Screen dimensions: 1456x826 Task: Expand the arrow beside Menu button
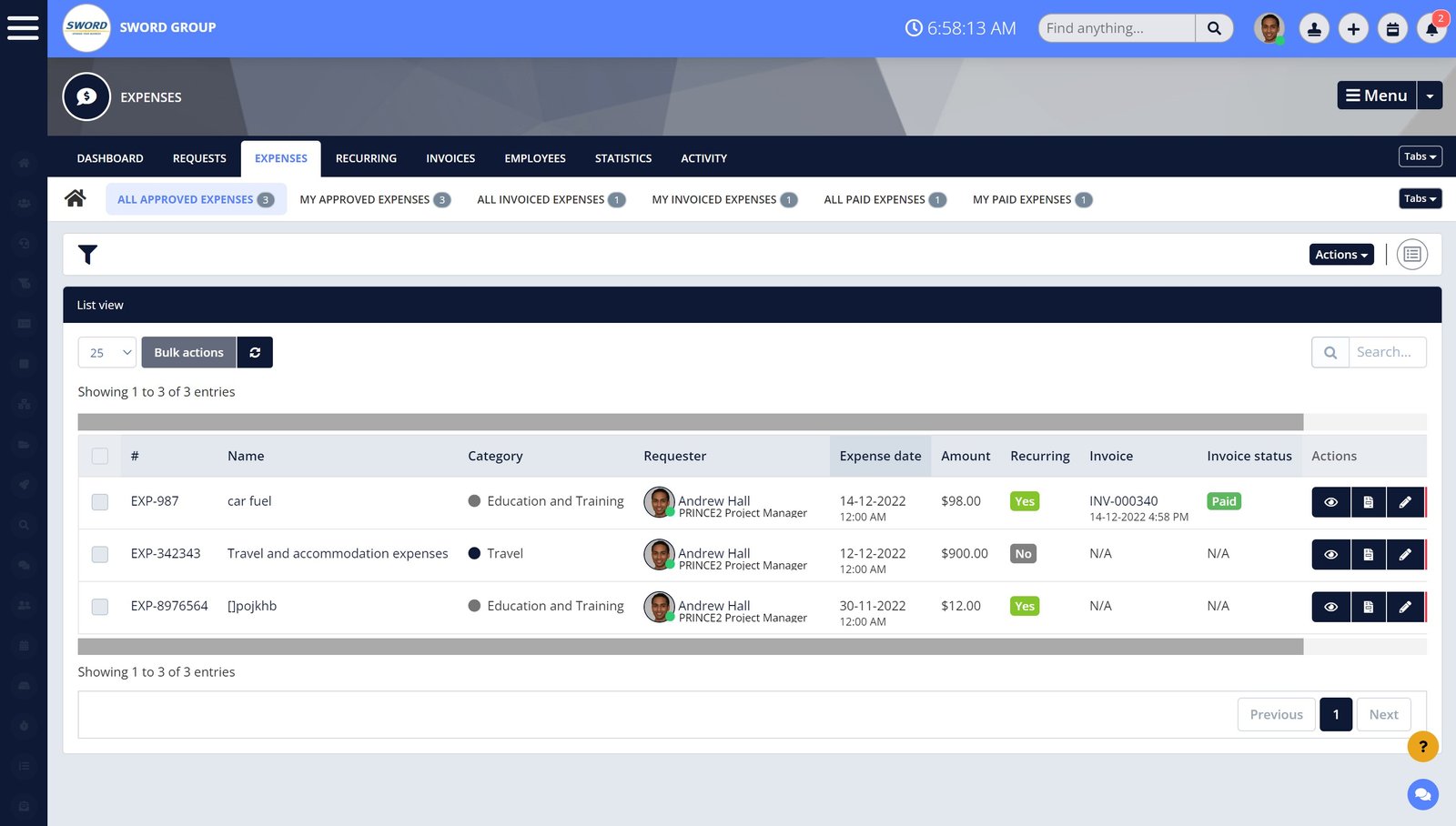tap(1430, 96)
